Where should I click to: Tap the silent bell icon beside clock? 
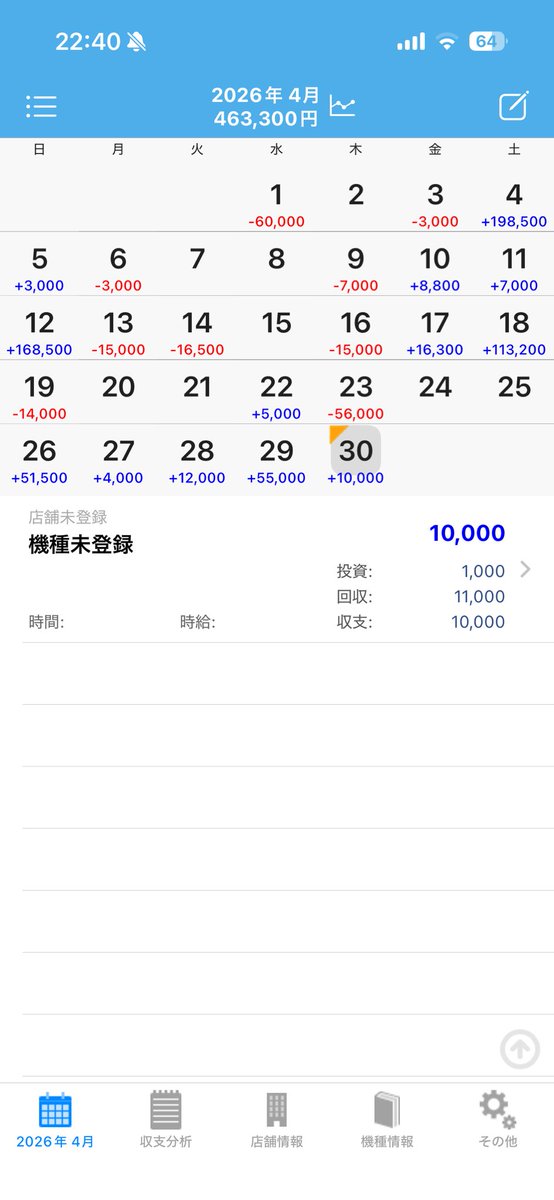click(137, 42)
